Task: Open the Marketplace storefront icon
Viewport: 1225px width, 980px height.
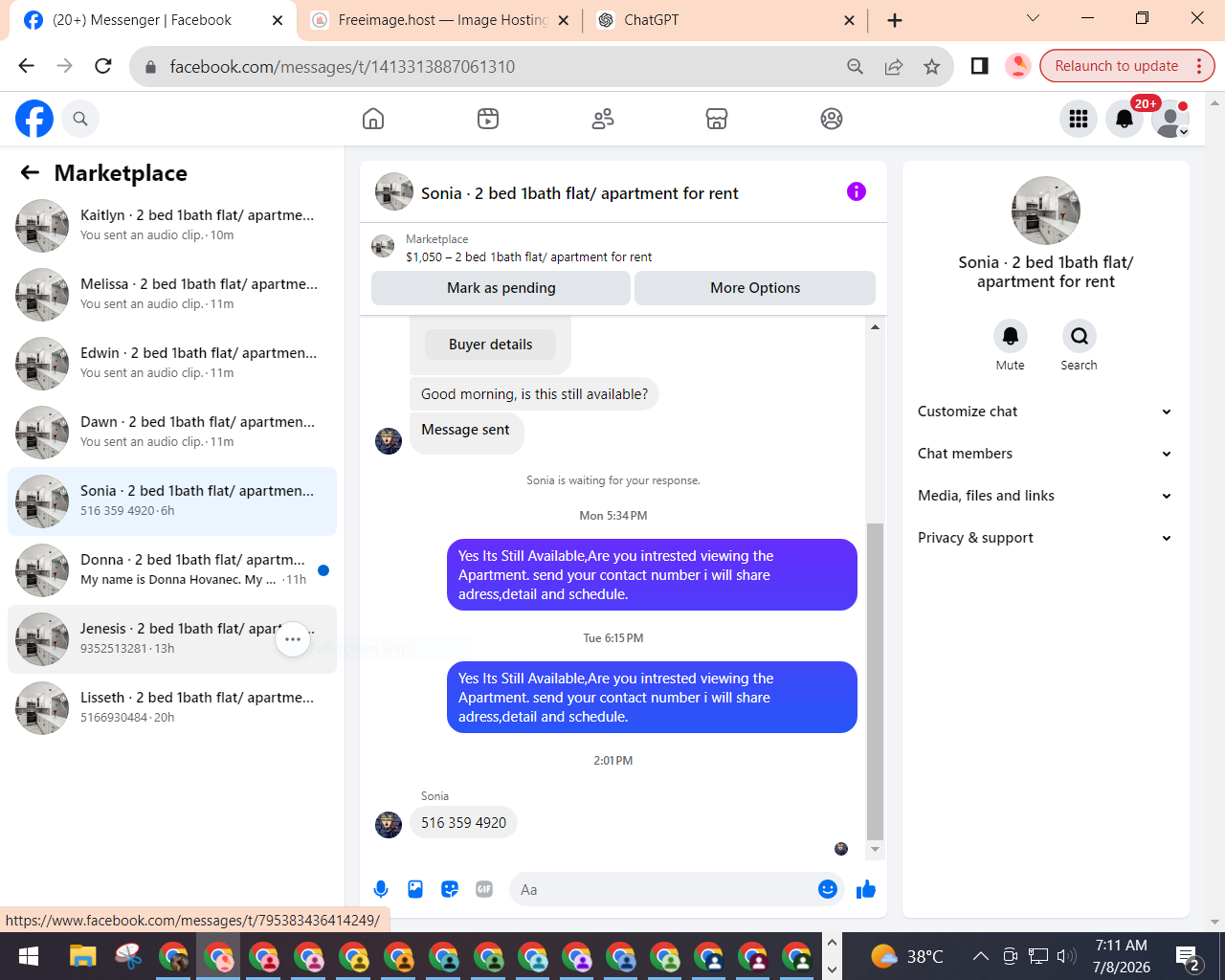Action: [x=717, y=119]
